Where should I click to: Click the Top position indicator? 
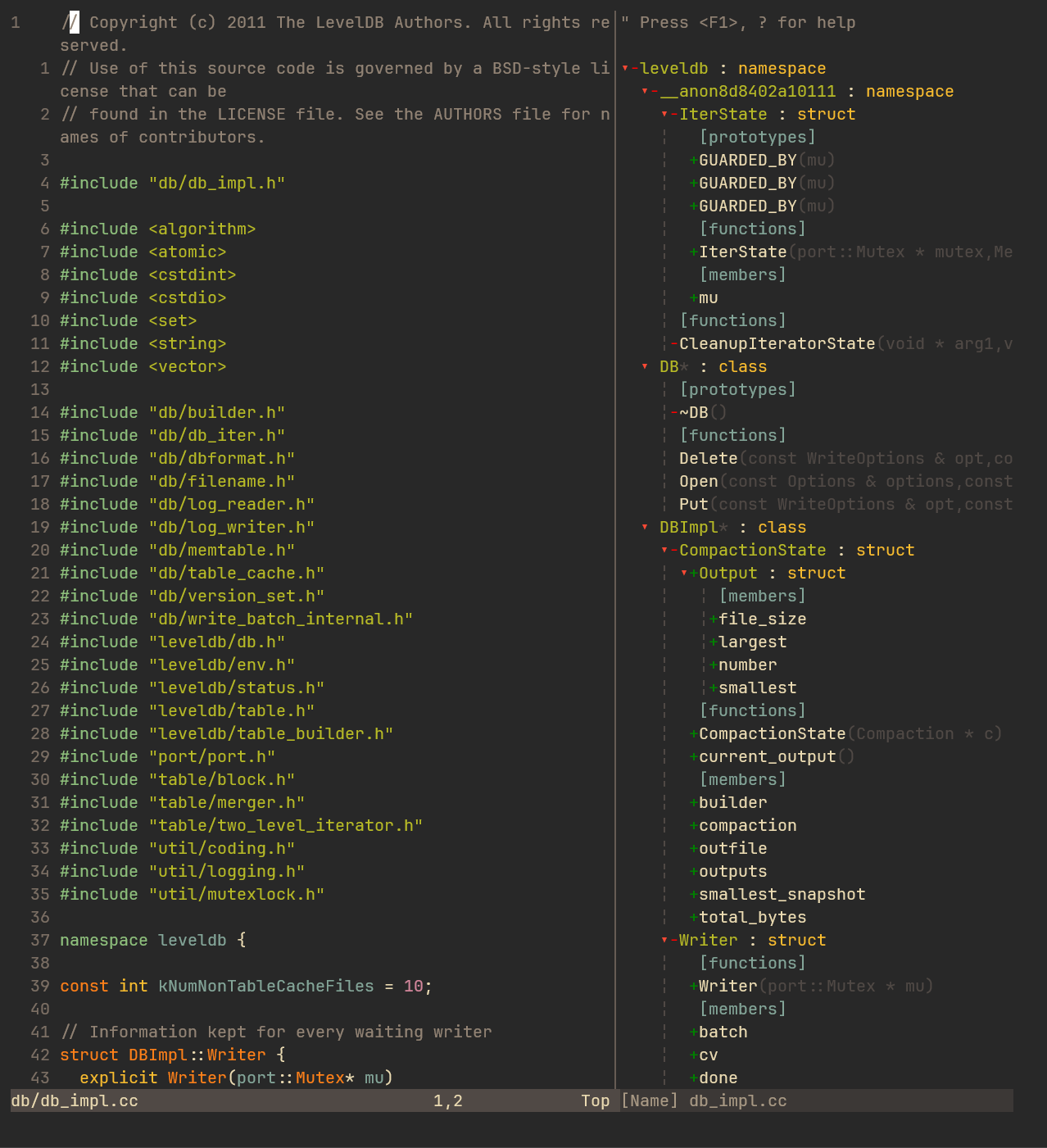[596, 1100]
